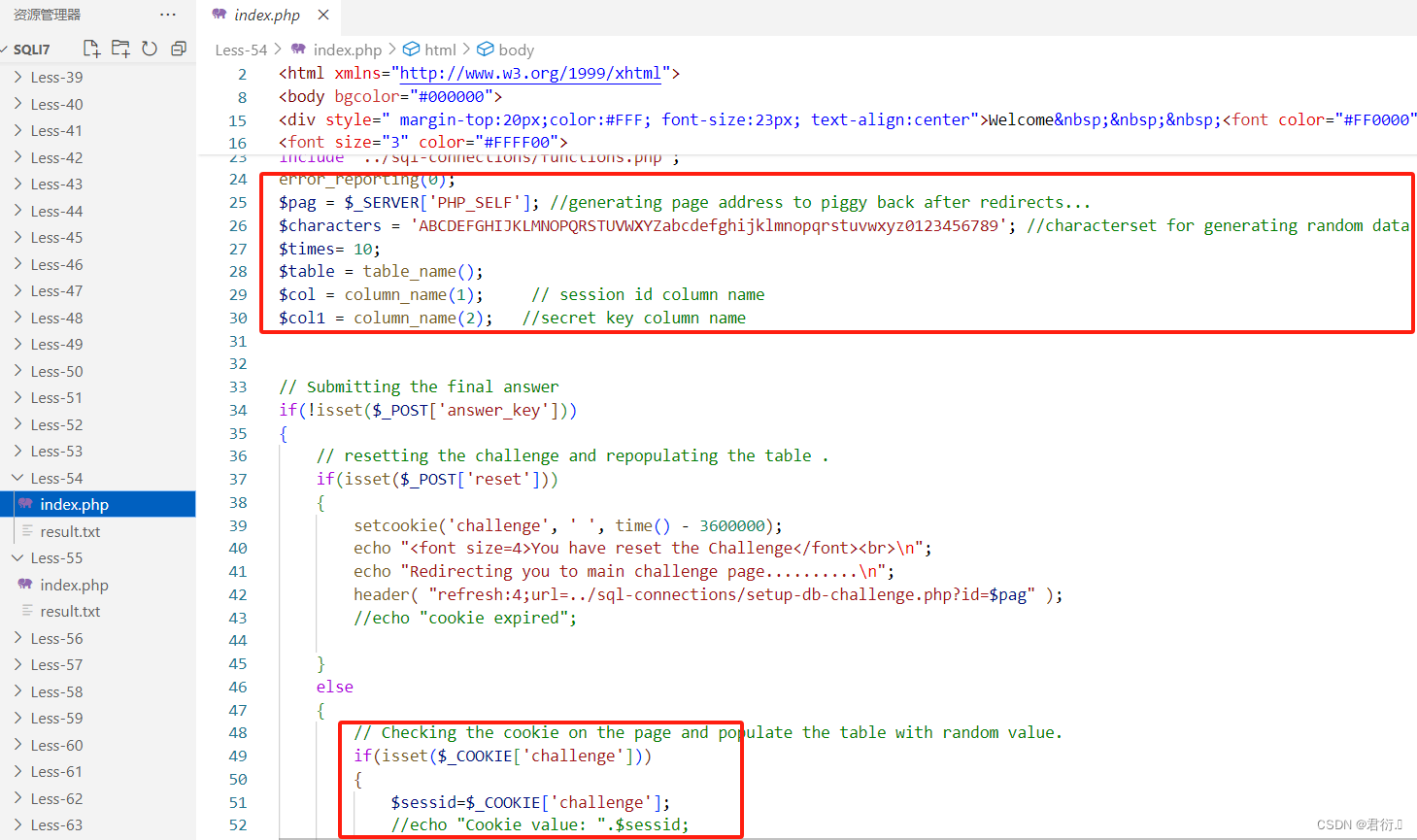1417x840 pixels.
Task: Close the index.php editor tab
Action: coord(323,15)
